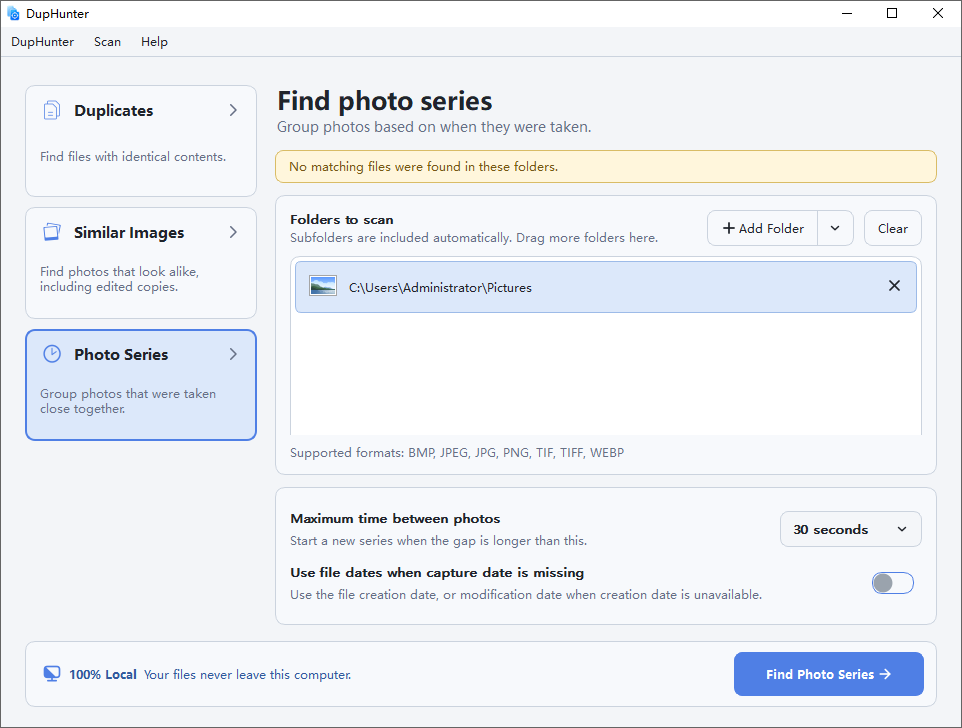Click 'Your files never leave this computer' text
Viewport: 962px width, 728px height.
point(248,675)
